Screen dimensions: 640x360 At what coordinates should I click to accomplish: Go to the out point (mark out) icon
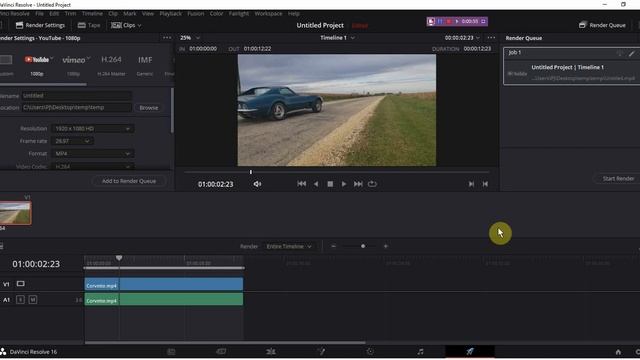(x=471, y=184)
